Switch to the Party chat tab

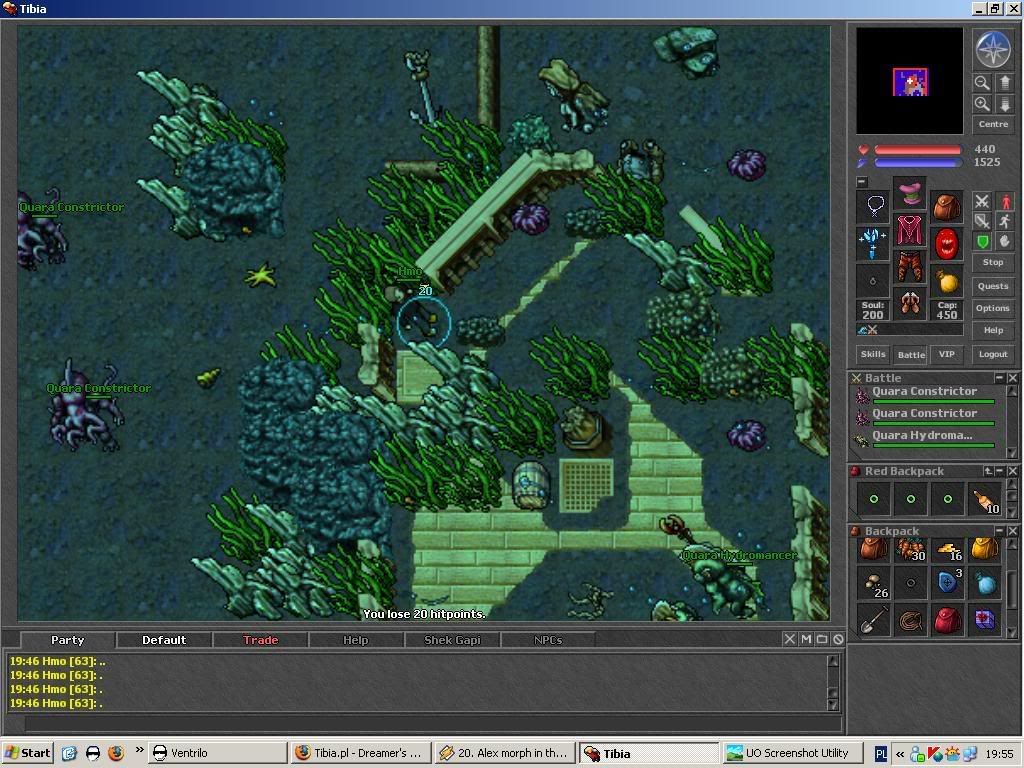tap(67, 640)
